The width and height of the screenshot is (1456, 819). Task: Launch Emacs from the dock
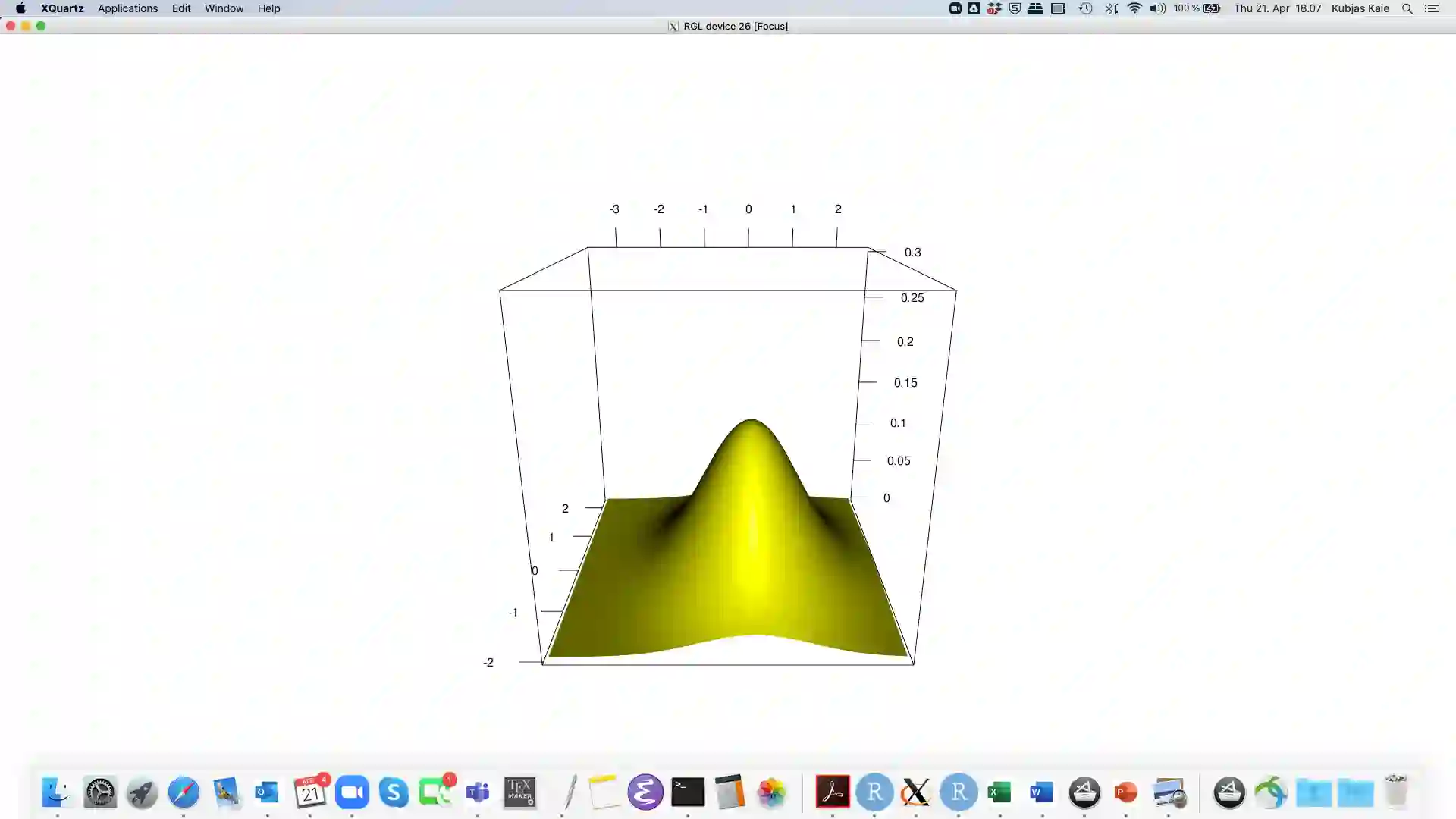[645, 792]
